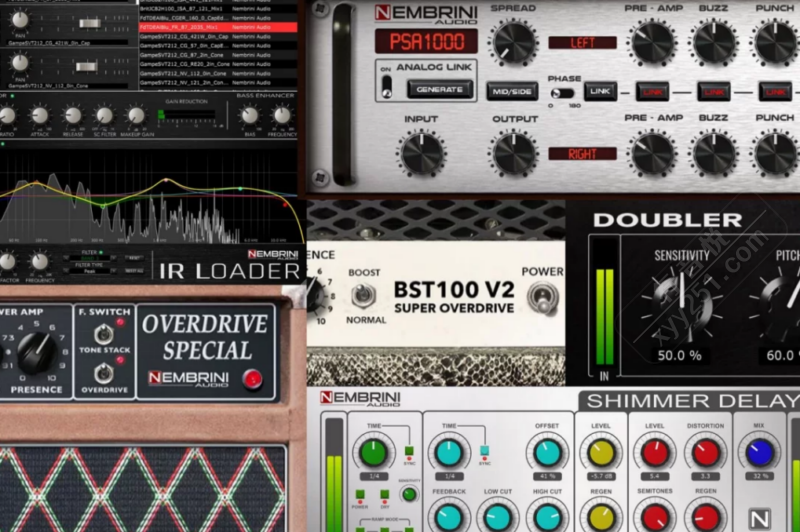The height and width of the screenshot is (532, 800).
Task: Toggle the Analog Link On switch
Action: tap(387, 86)
